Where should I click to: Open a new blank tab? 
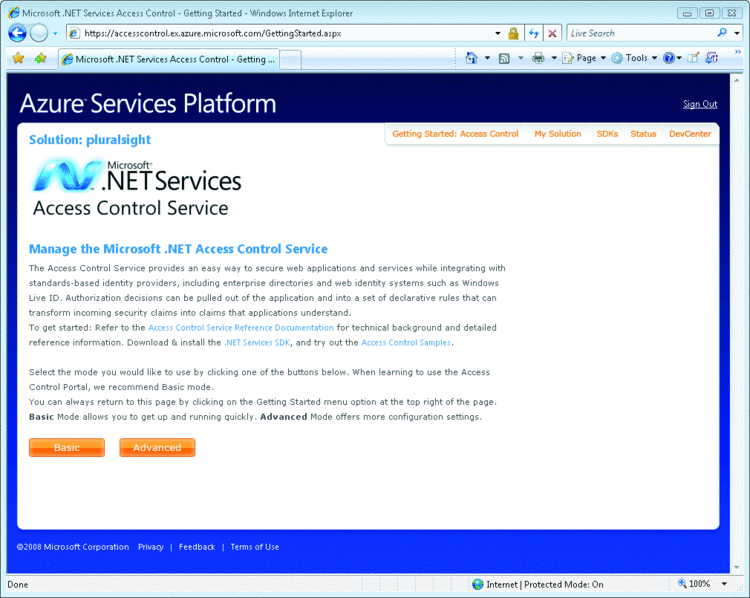290,60
